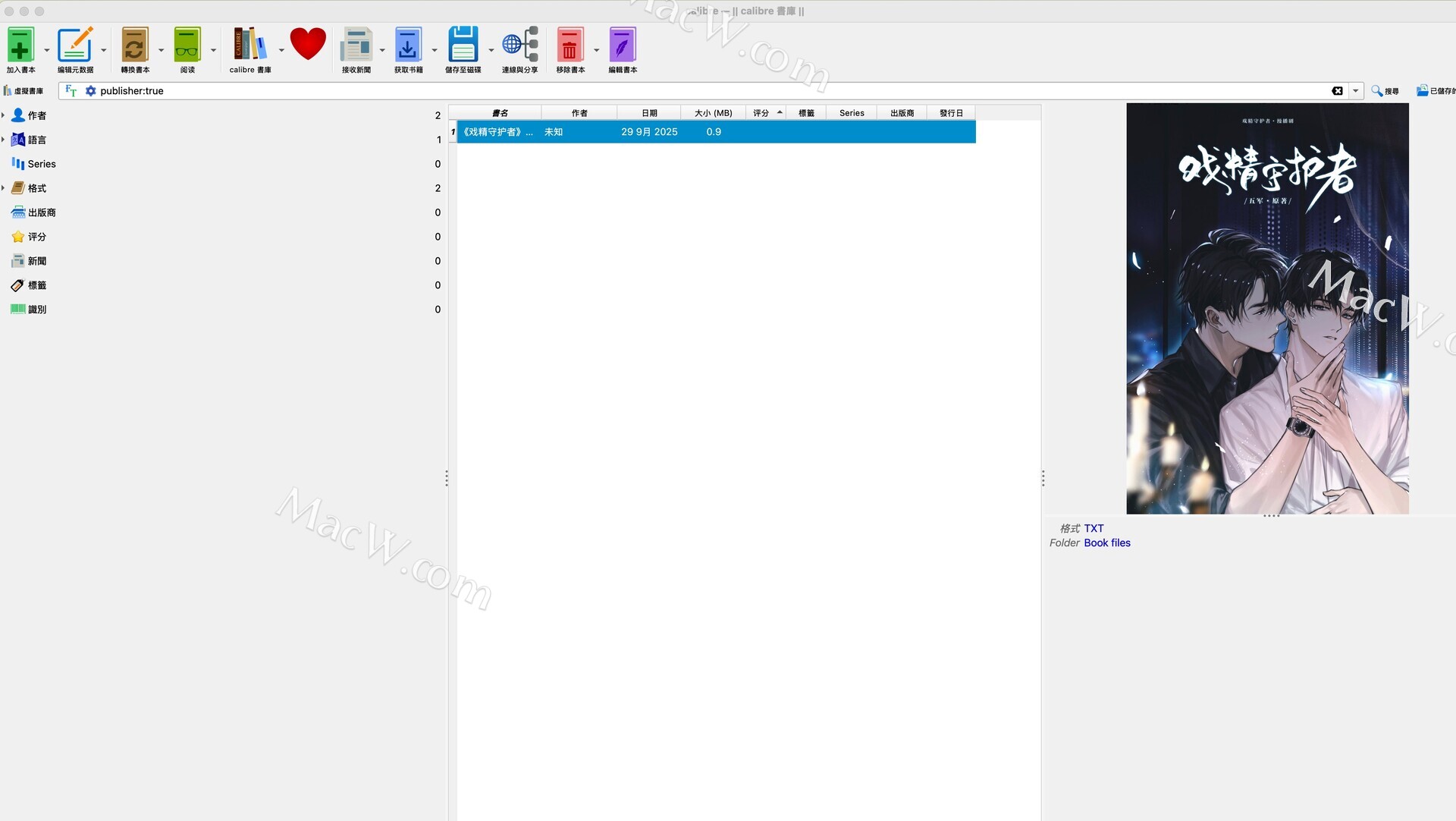This screenshot has width=1456, height=821.
Task: Clear the search with the X button
Action: tap(1337, 91)
